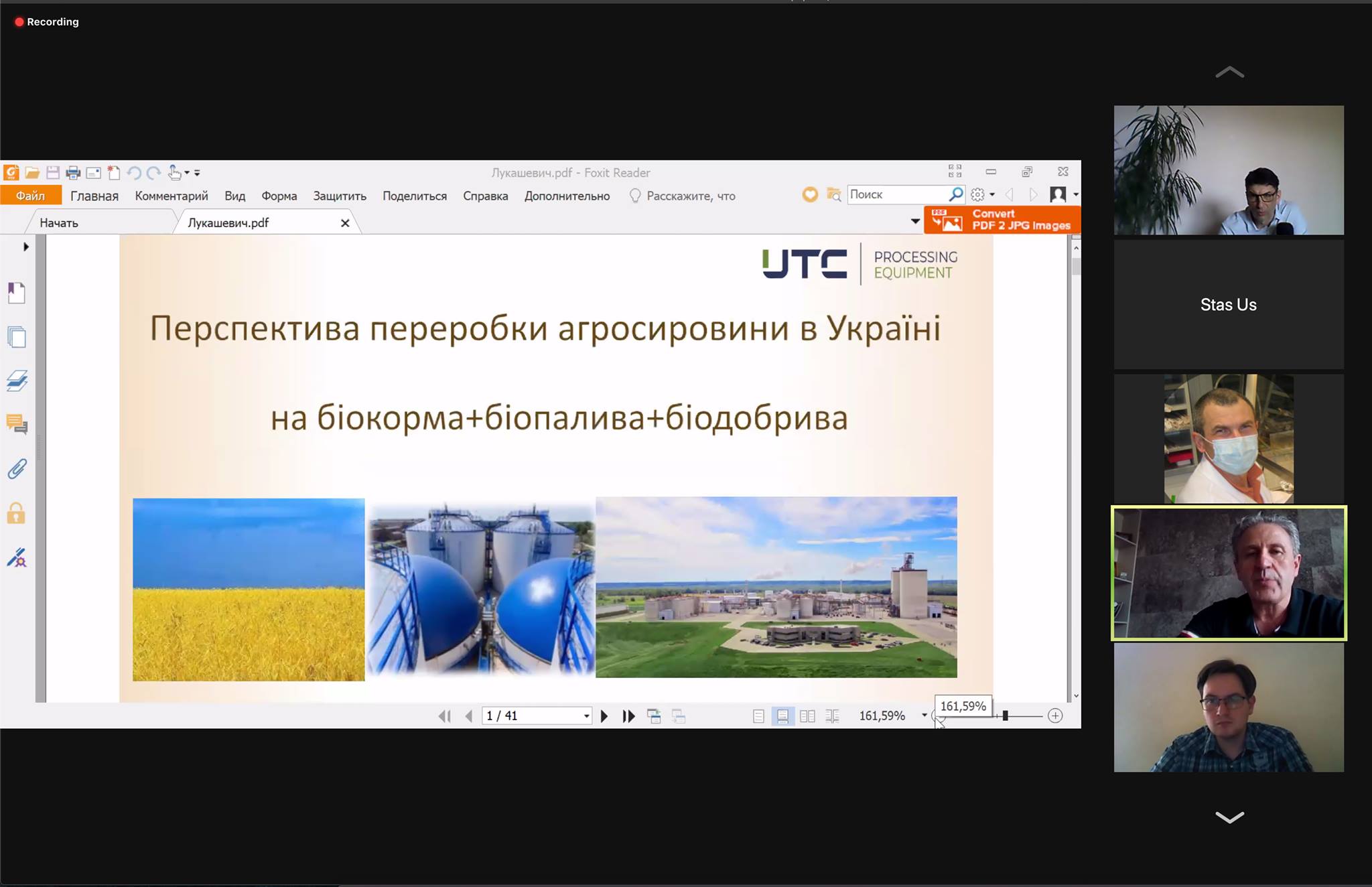Switch to the Начать tab
This screenshot has width=1372, height=887.
click(x=59, y=222)
